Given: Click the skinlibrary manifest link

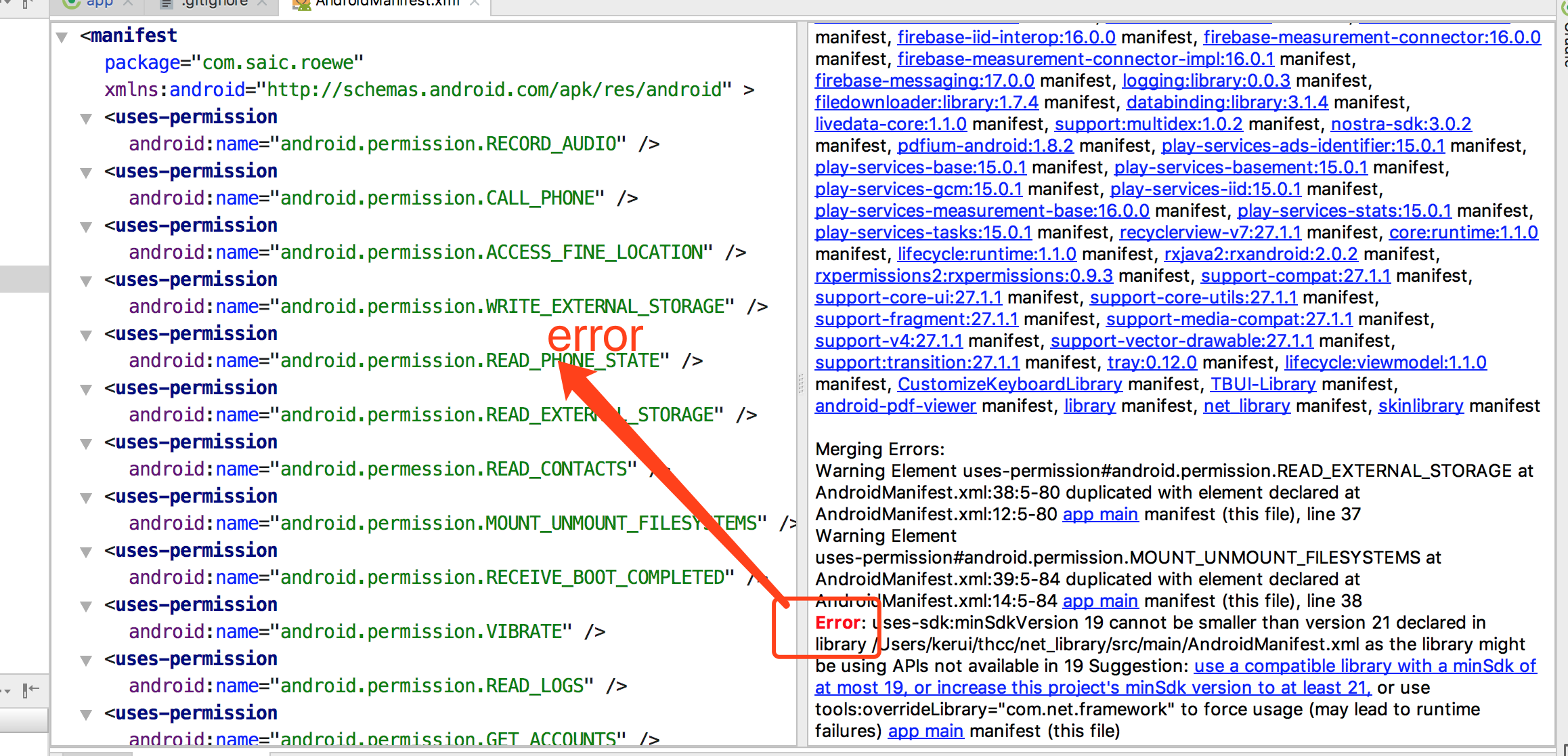Looking at the screenshot, I should point(1420,406).
